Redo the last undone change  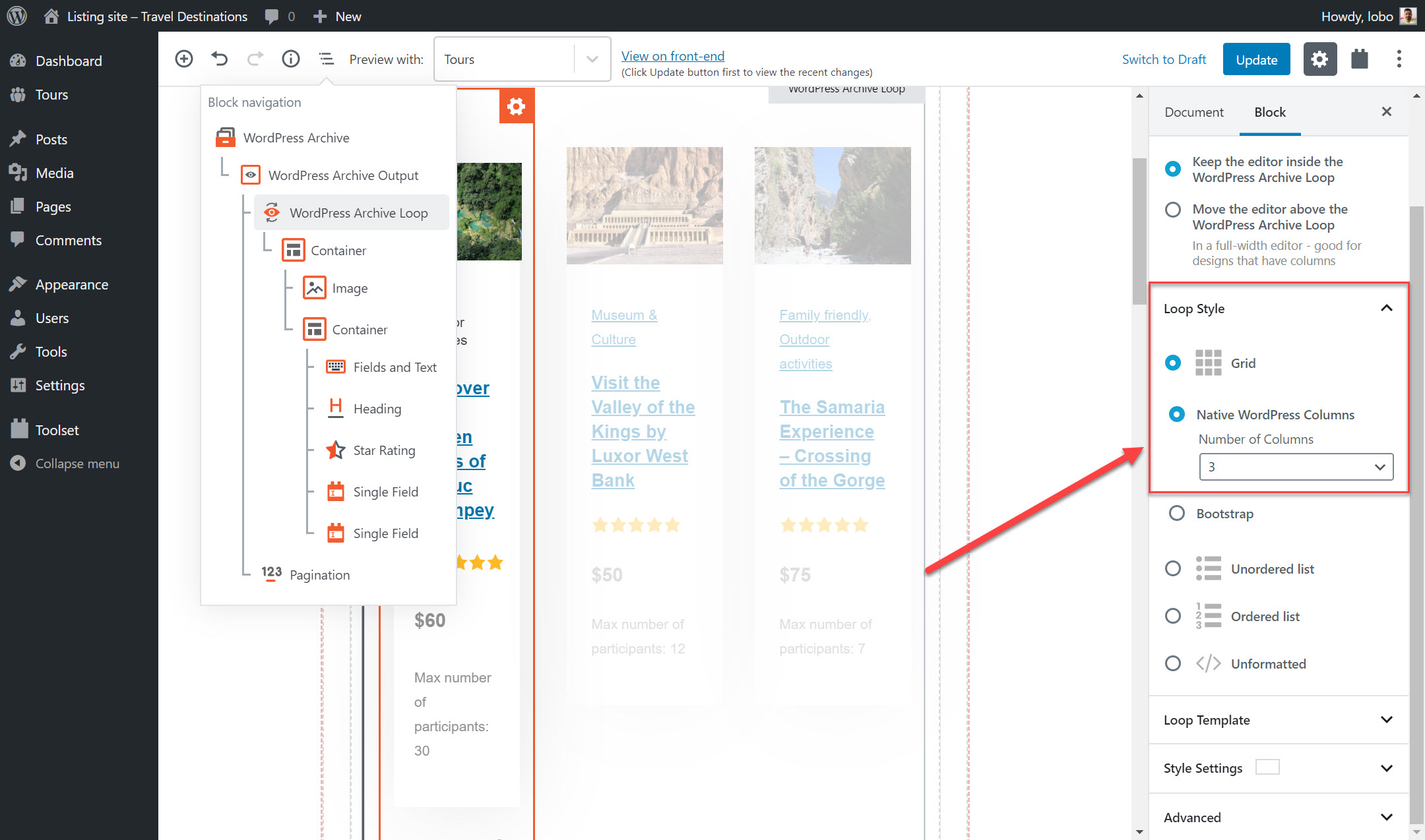coord(255,59)
